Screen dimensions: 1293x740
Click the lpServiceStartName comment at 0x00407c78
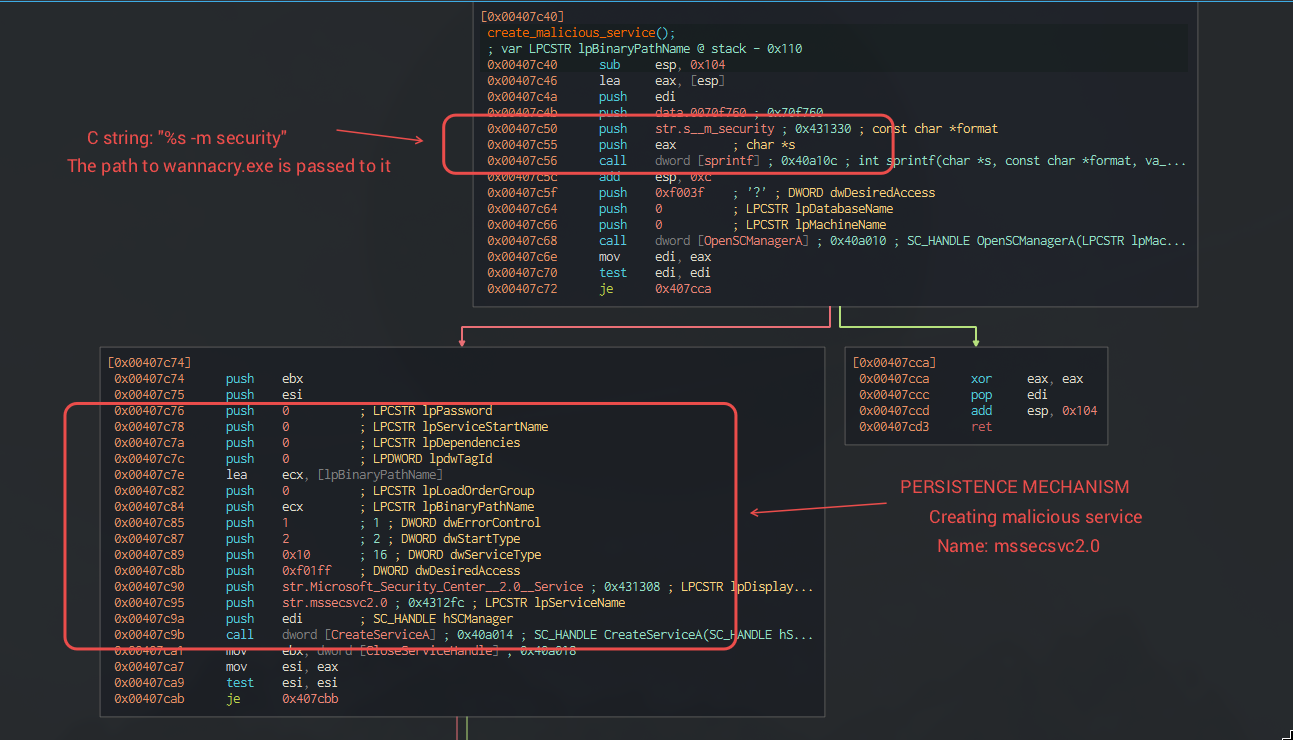tap(454, 427)
